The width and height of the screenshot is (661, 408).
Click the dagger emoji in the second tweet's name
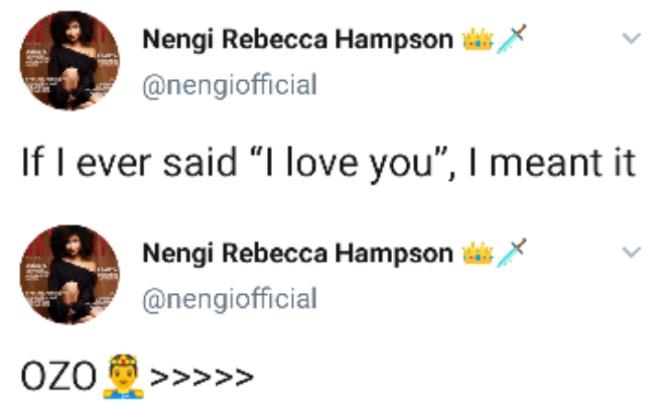[509, 254]
